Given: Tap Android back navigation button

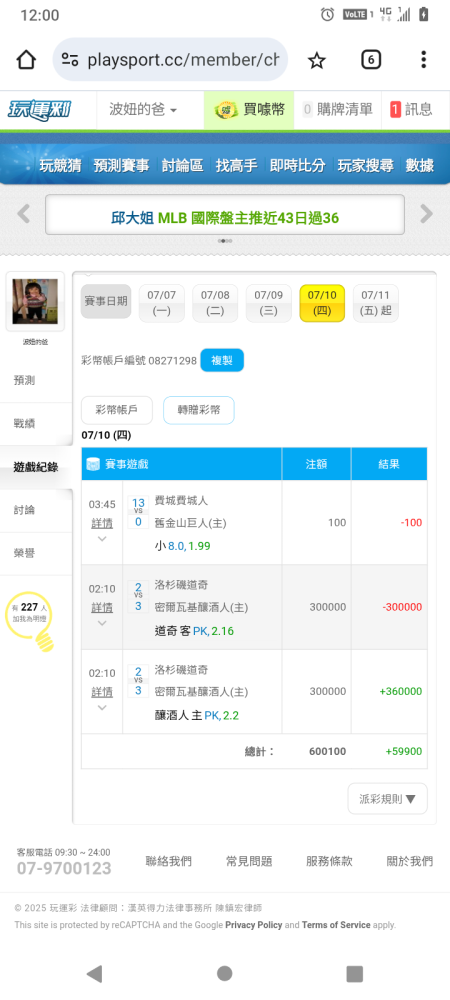Looking at the screenshot, I should (94, 973).
